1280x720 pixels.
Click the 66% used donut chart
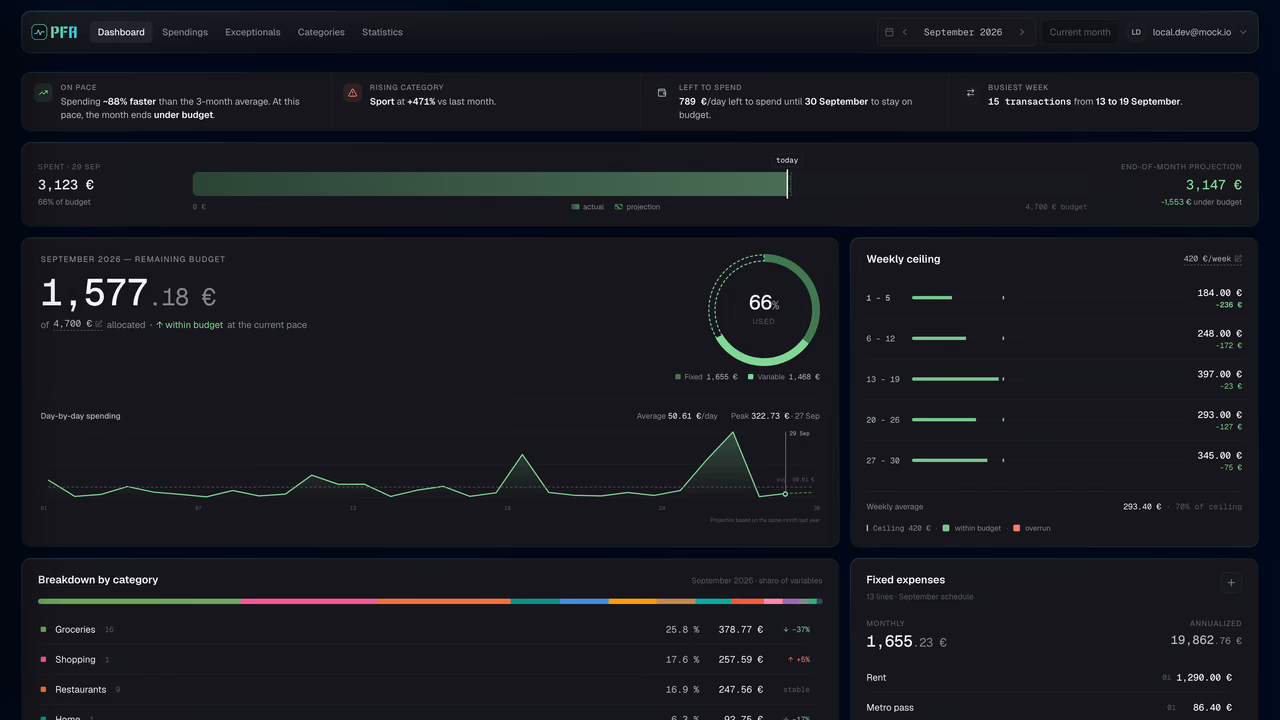pyautogui.click(x=764, y=309)
